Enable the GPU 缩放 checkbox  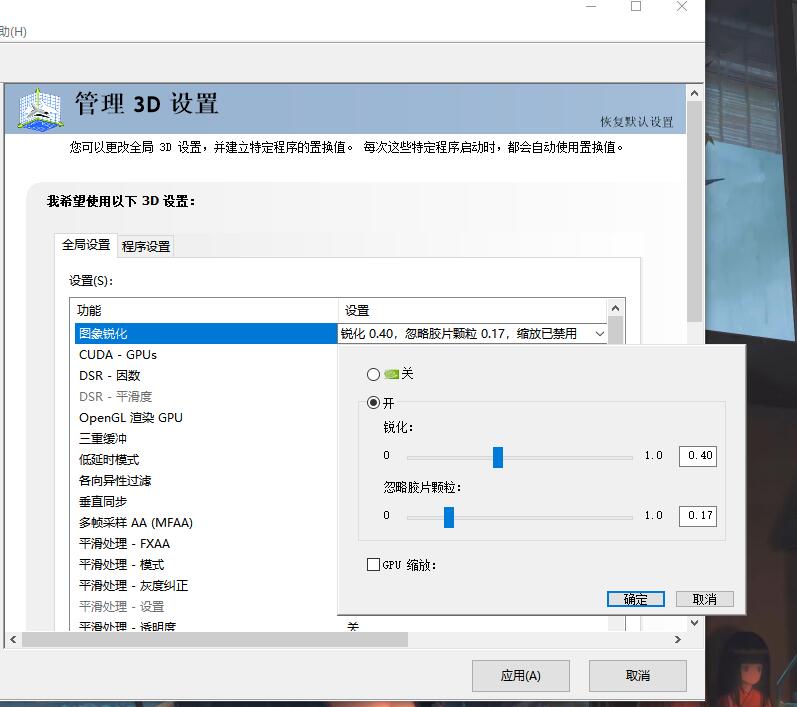373,565
